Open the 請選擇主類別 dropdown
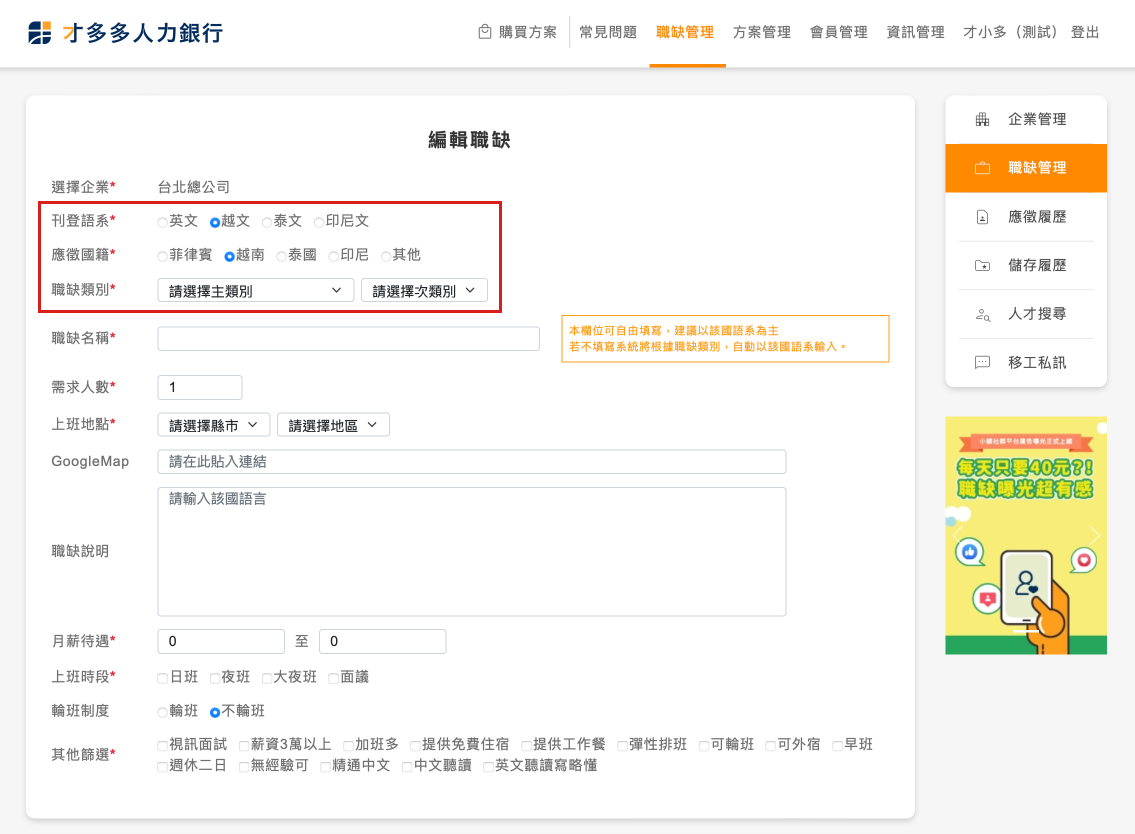Image resolution: width=1135 pixels, height=834 pixels. [256, 290]
